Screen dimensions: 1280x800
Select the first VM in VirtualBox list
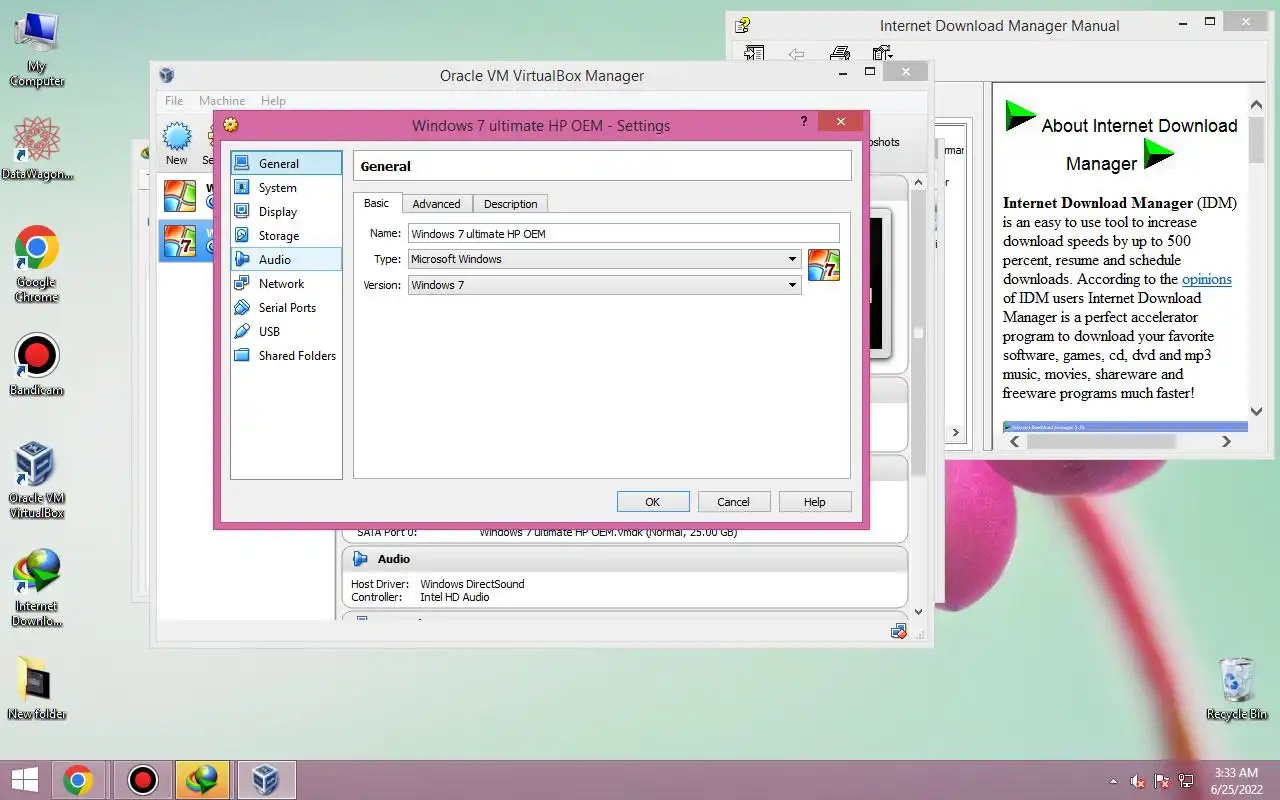(184, 195)
